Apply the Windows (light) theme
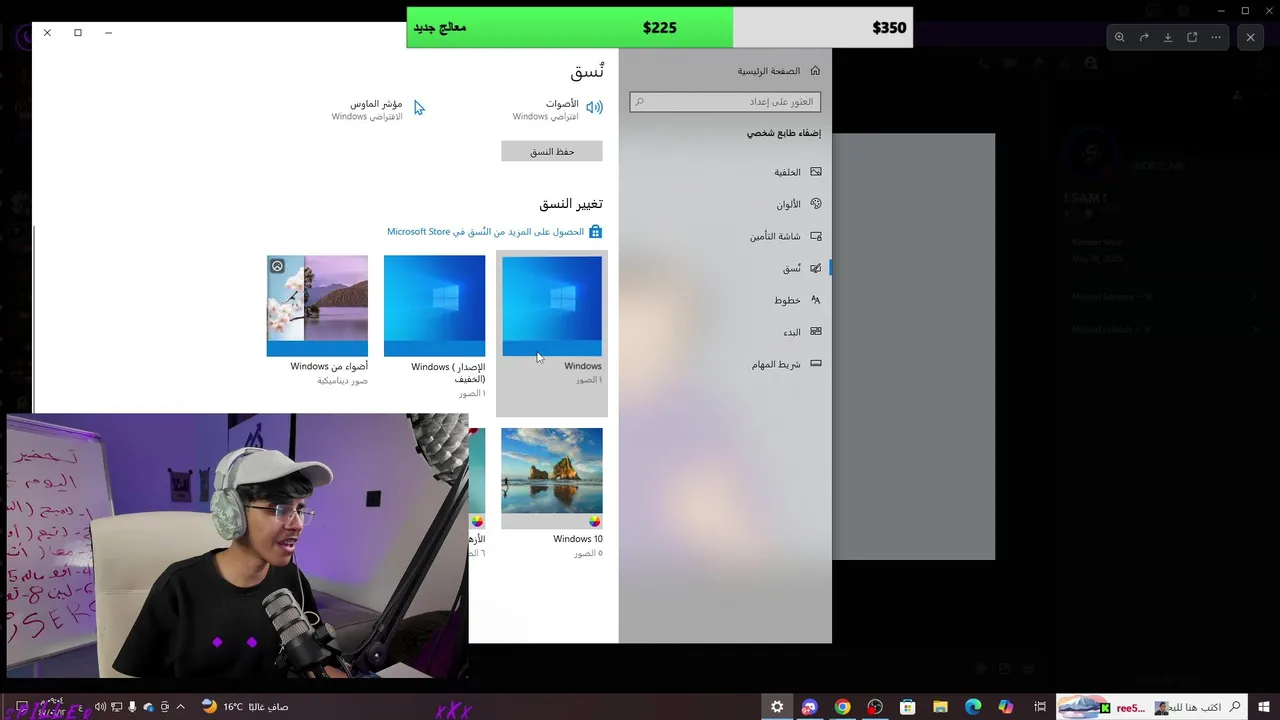 tap(434, 325)
